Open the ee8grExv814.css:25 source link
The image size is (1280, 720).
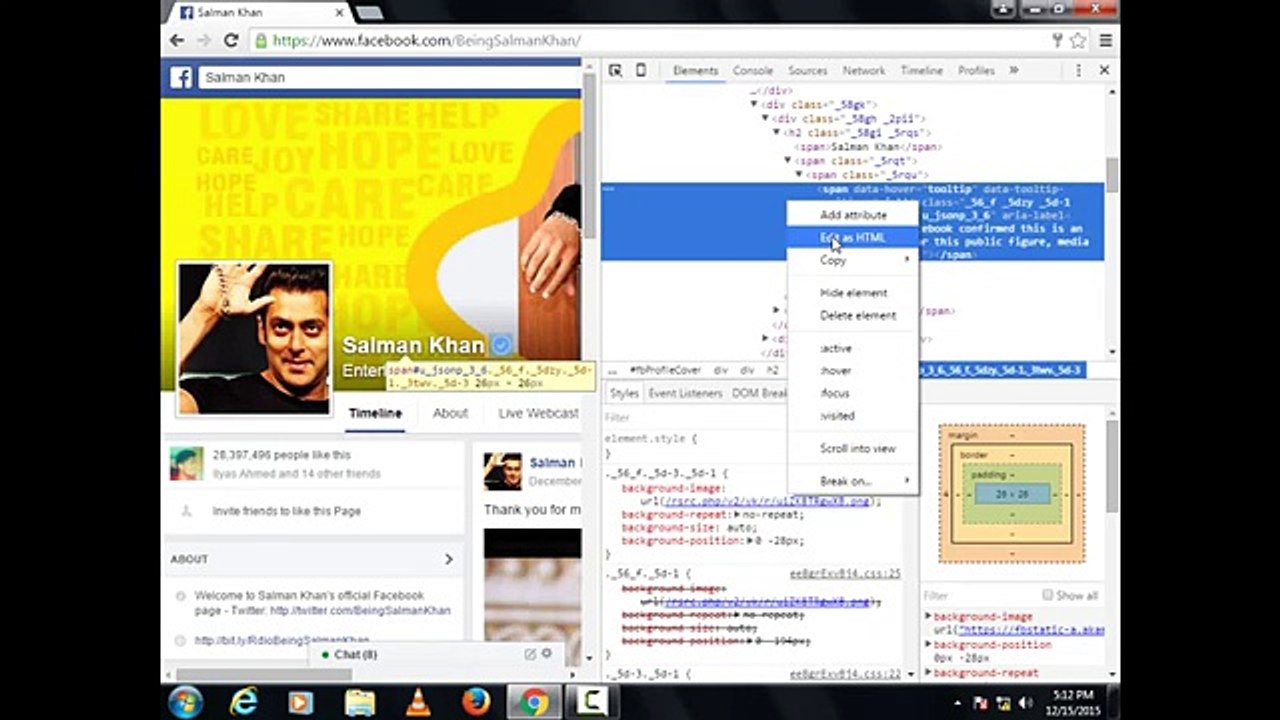[845, 574]
